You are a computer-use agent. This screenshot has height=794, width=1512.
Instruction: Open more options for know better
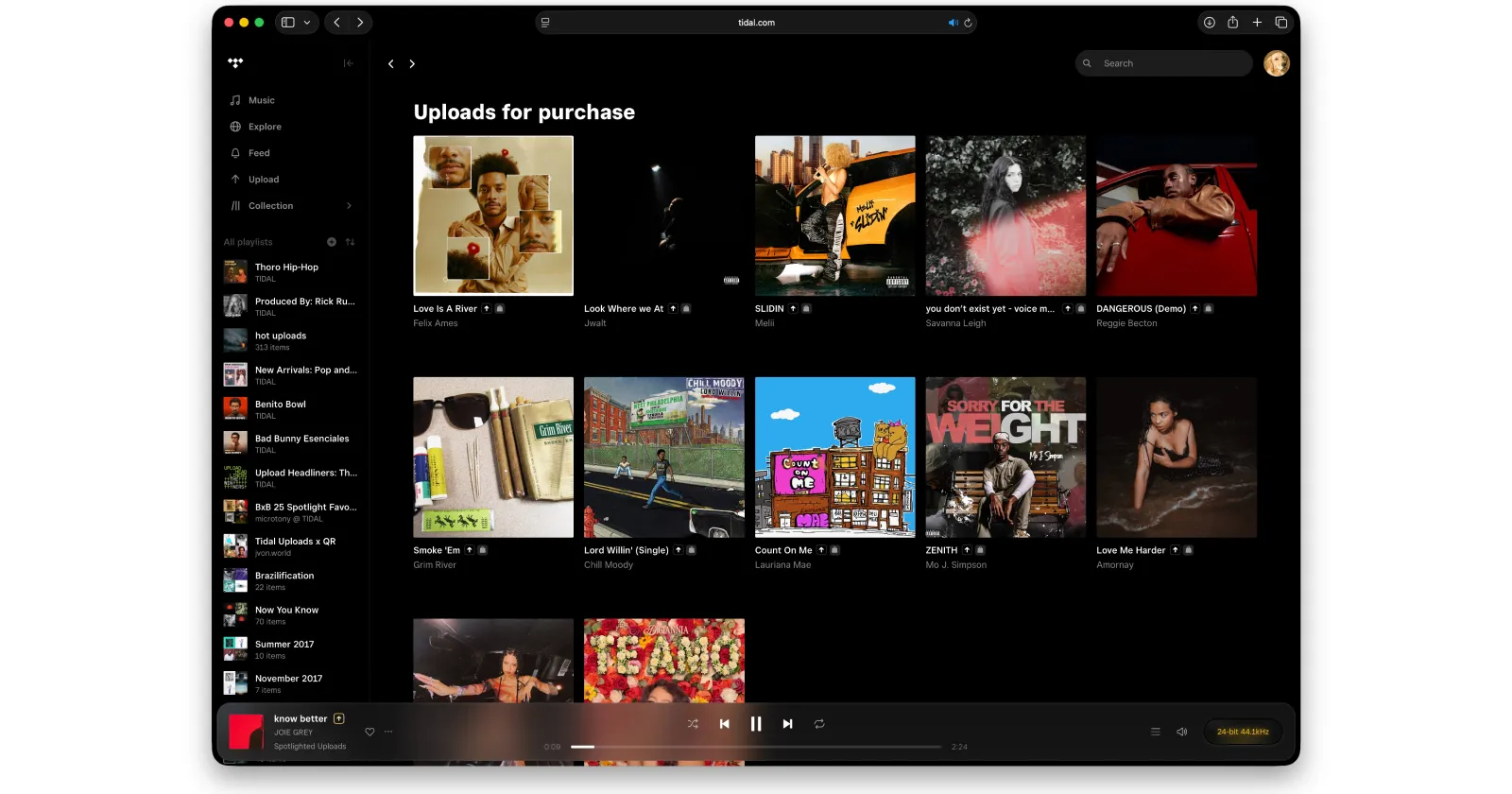pos(388,732)
